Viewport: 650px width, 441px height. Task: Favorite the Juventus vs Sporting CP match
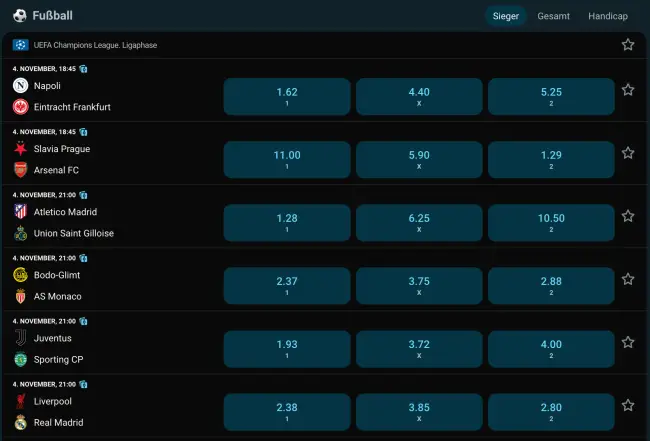click(x=628, y=342)
